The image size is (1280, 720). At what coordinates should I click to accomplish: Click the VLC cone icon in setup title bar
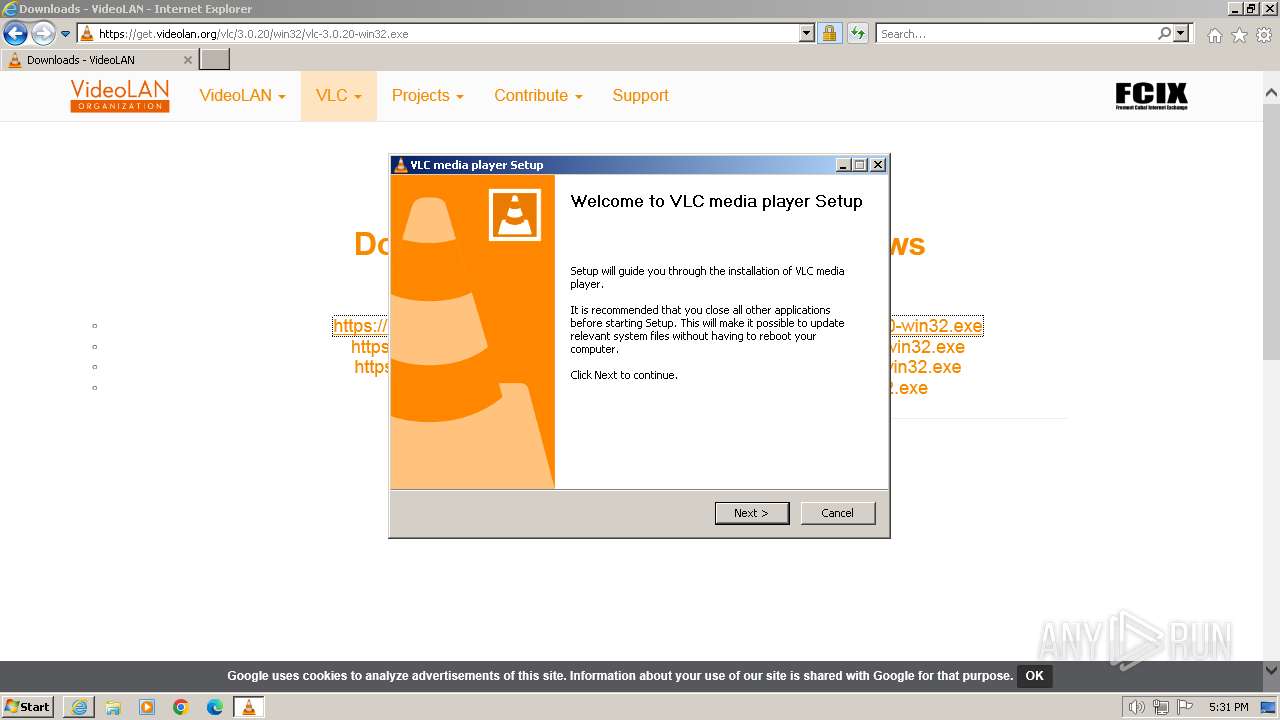pos(401,165)
